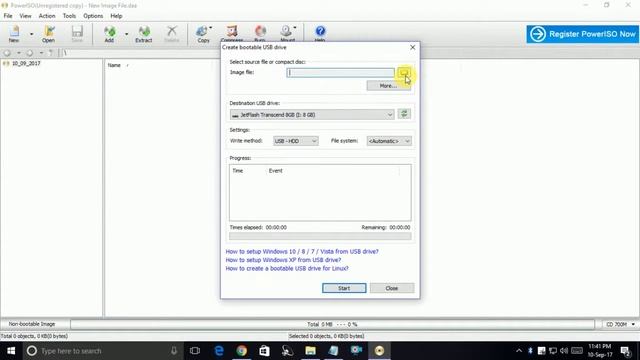Click Register PowerISO Now banner

coord(582,34)
